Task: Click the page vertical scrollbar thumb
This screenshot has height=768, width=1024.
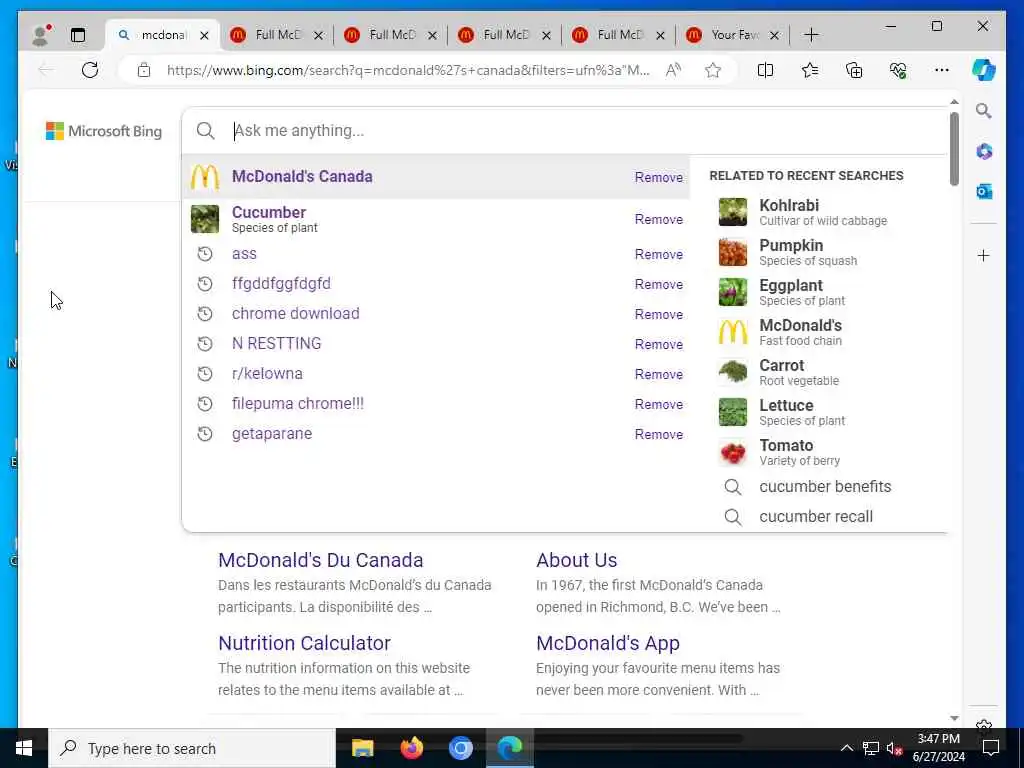Action: pyautogui.click(x=954, y=149)
